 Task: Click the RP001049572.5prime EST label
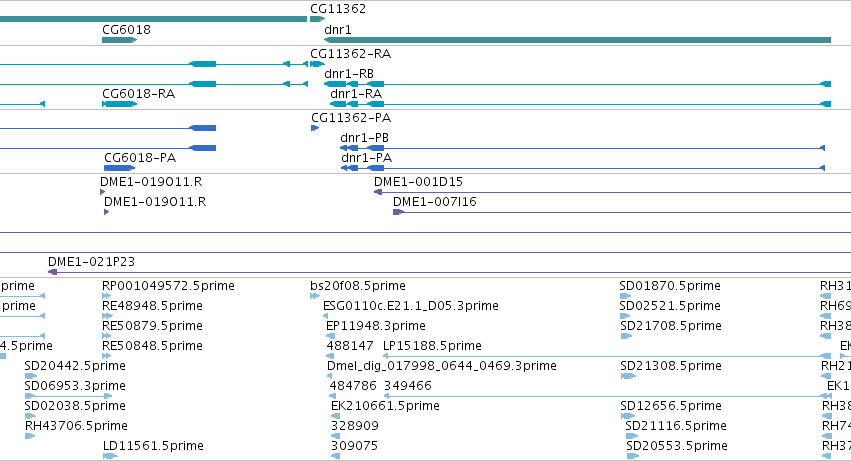click(x=168, y=286)
